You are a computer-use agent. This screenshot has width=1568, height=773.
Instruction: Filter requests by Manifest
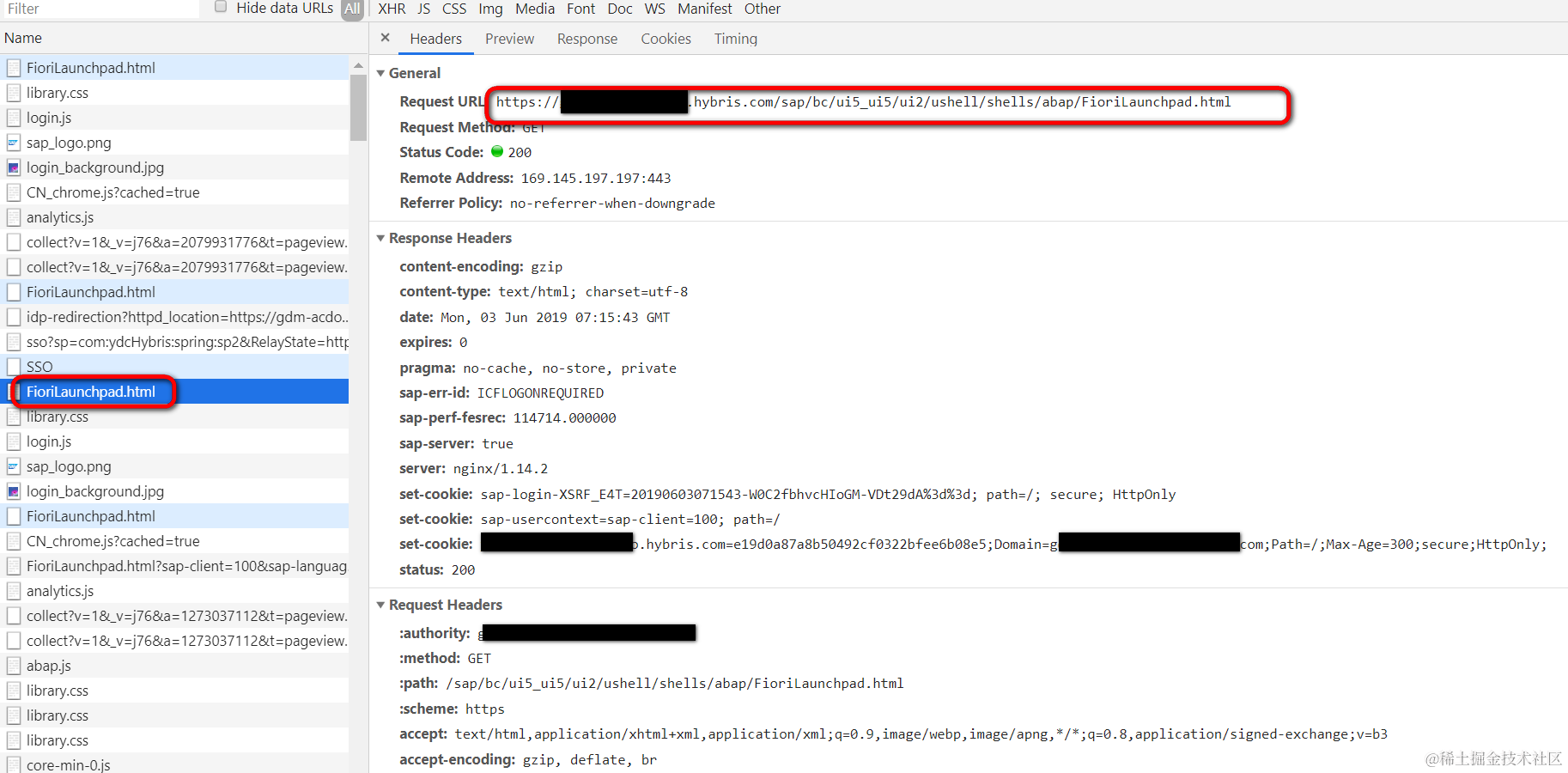coord(704,9)
